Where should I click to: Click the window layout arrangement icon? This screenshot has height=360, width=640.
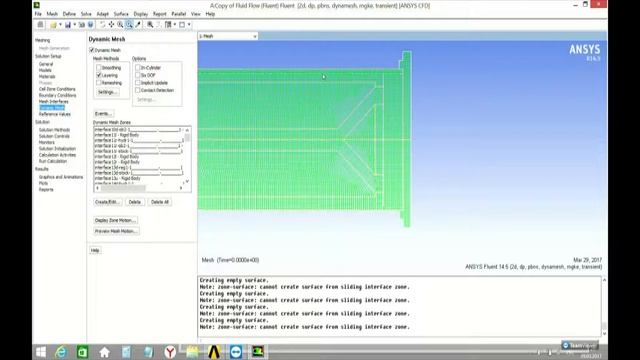coord(168,25)
